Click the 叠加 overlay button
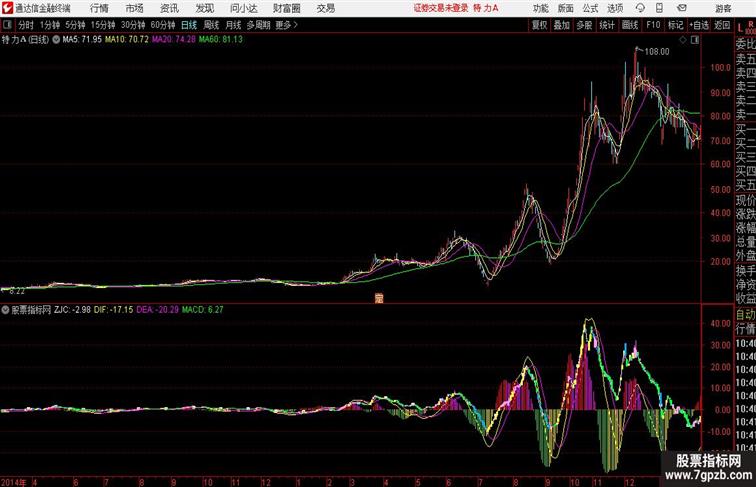756x487 pixels. 562,25
